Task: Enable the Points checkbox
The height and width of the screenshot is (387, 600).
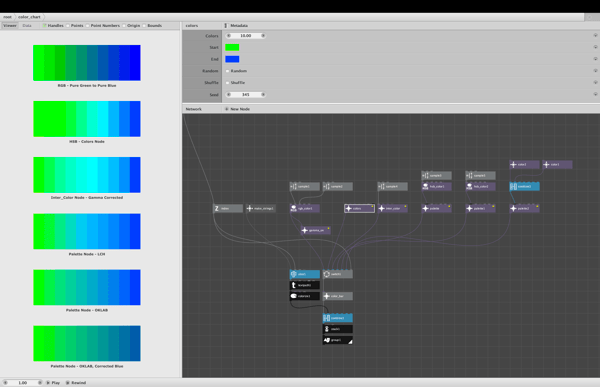Action: (x=68, y=26)
